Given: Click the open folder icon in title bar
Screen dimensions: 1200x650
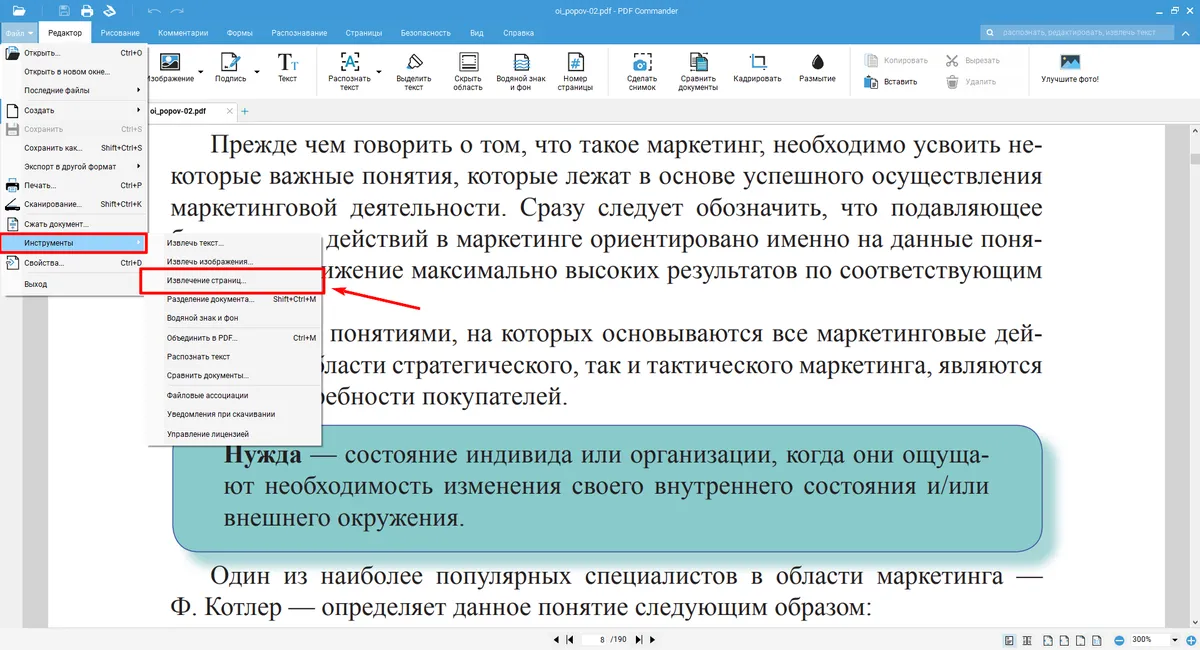Looking at the screenshot, I should (19, 11).
